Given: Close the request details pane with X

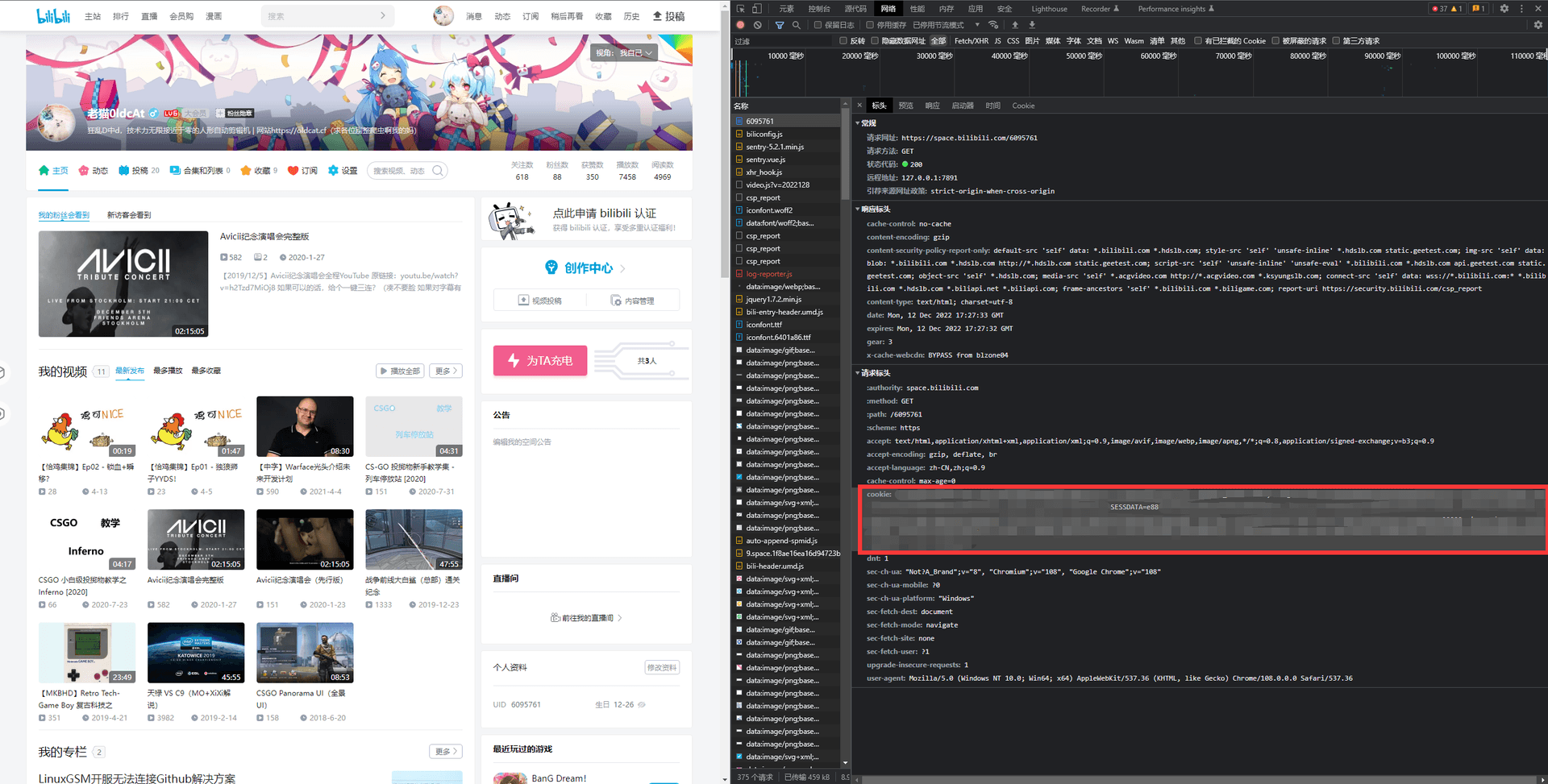Looking at the screenshot, I should pos(859,106).
